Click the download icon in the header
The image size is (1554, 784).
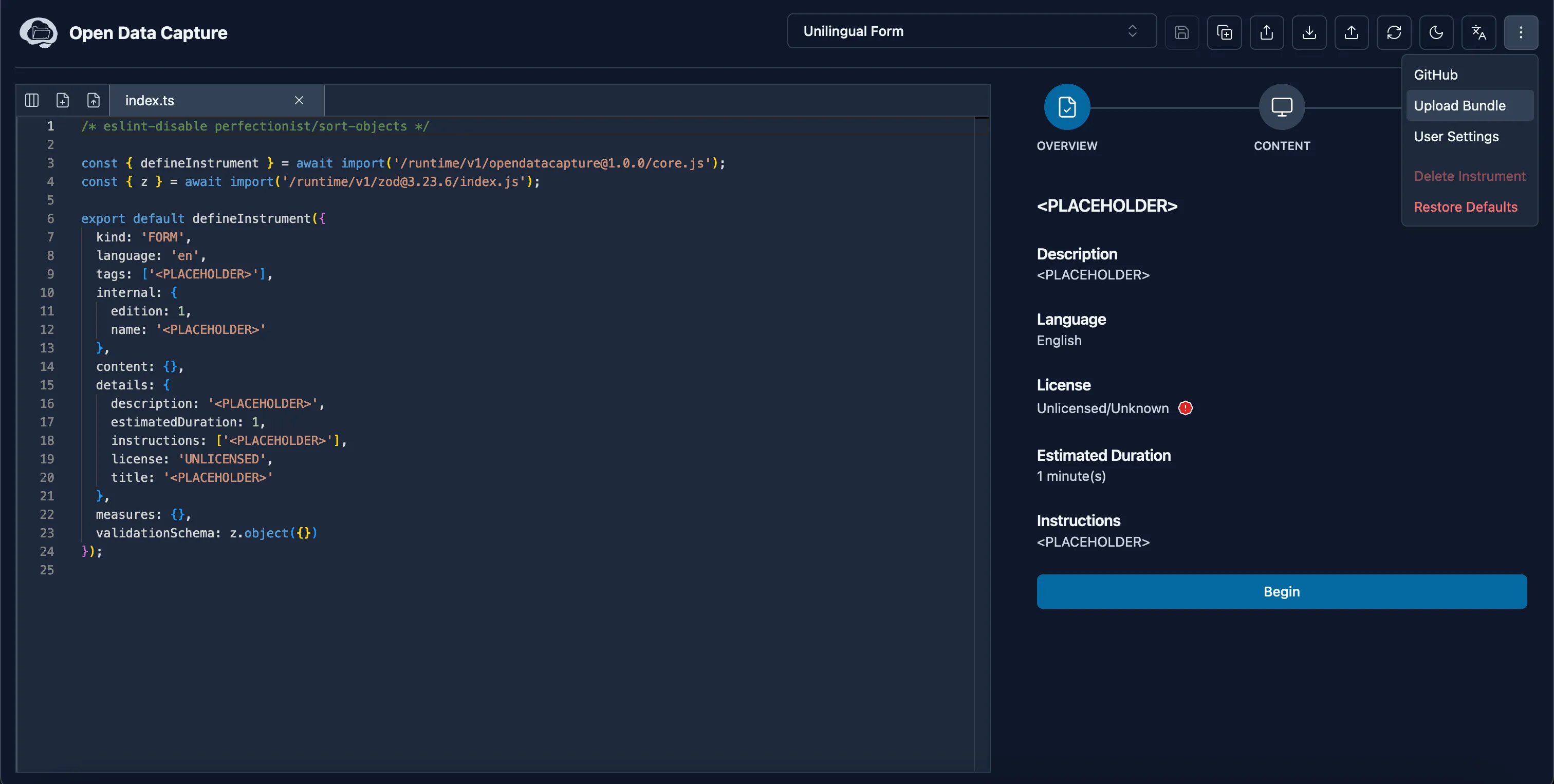tap(1309, 32)
